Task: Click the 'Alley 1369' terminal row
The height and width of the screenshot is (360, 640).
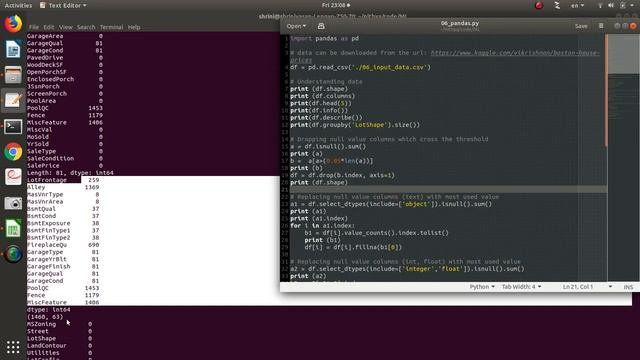Action: [x=63, y=187]
